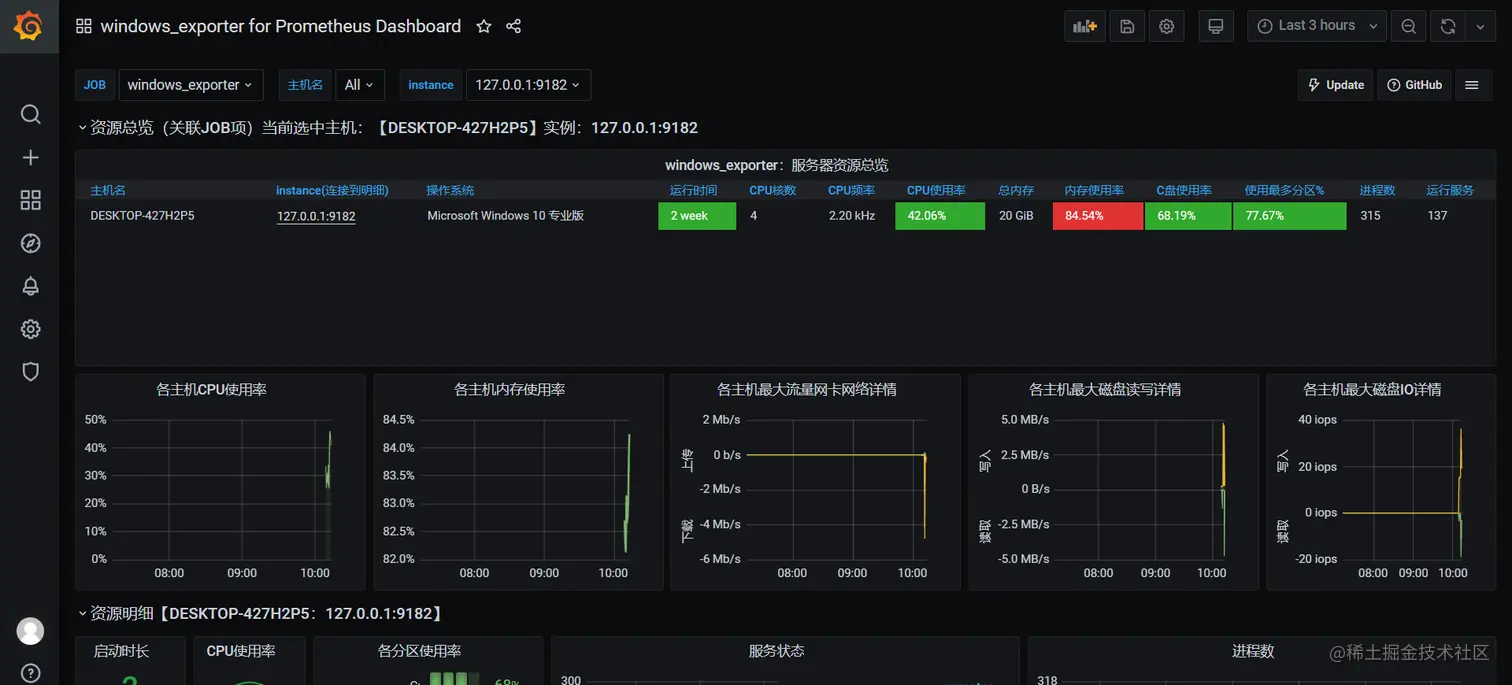Screen dimensions: 1512x685
Task: Click the Grafana logo home icon
Action: [29, 27]
